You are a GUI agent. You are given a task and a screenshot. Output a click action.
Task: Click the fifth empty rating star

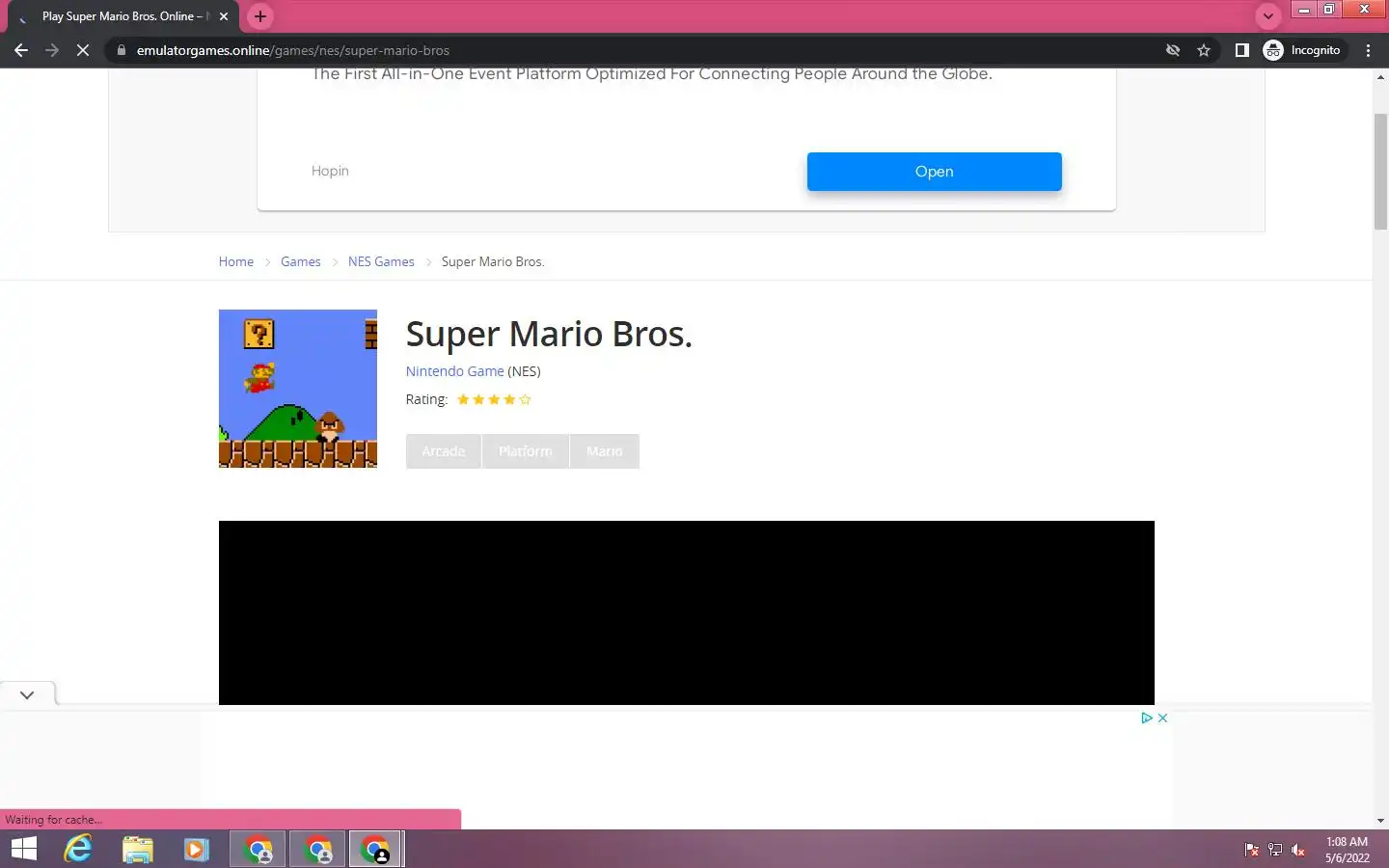click(525, 399)
